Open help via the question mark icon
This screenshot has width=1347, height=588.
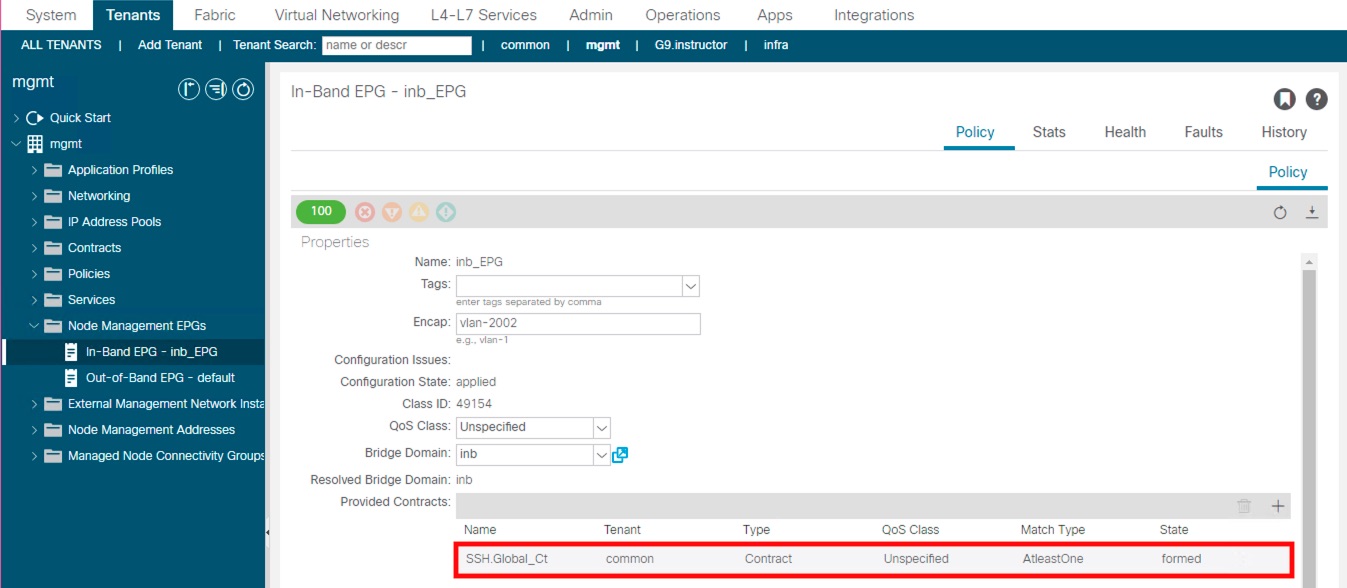[1317, 98]
